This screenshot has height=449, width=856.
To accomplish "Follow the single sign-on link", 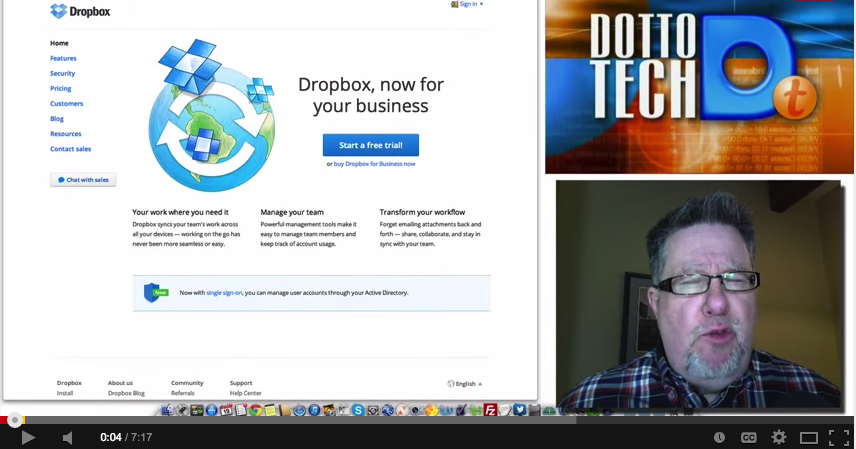I will tap(224, 293).
